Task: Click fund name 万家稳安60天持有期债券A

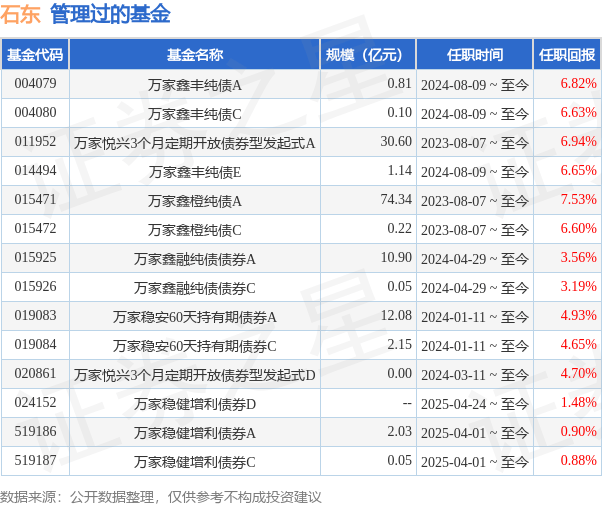Action: point(195,317)
